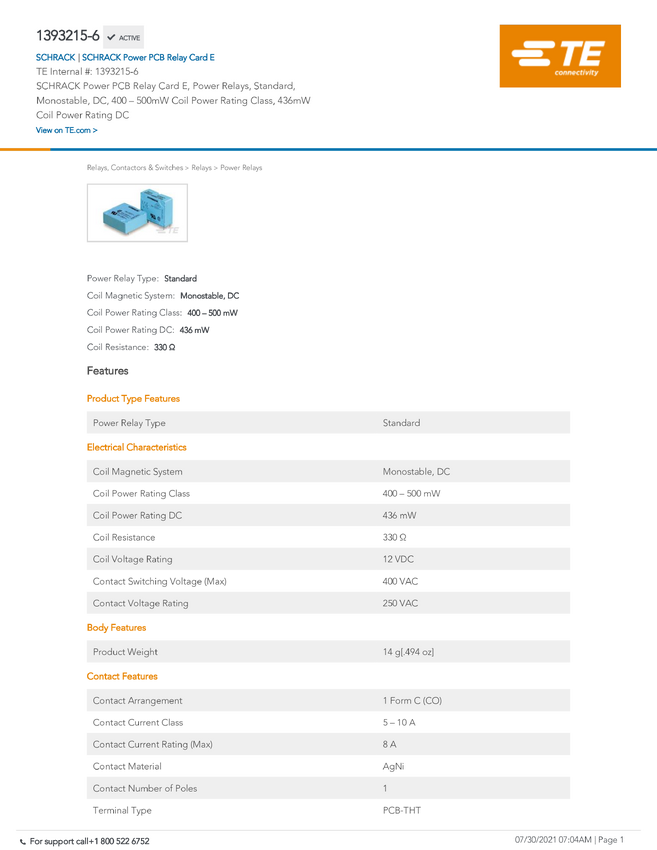
Task: Click the Product Weight row value
Action: click(x=408, y=652)
